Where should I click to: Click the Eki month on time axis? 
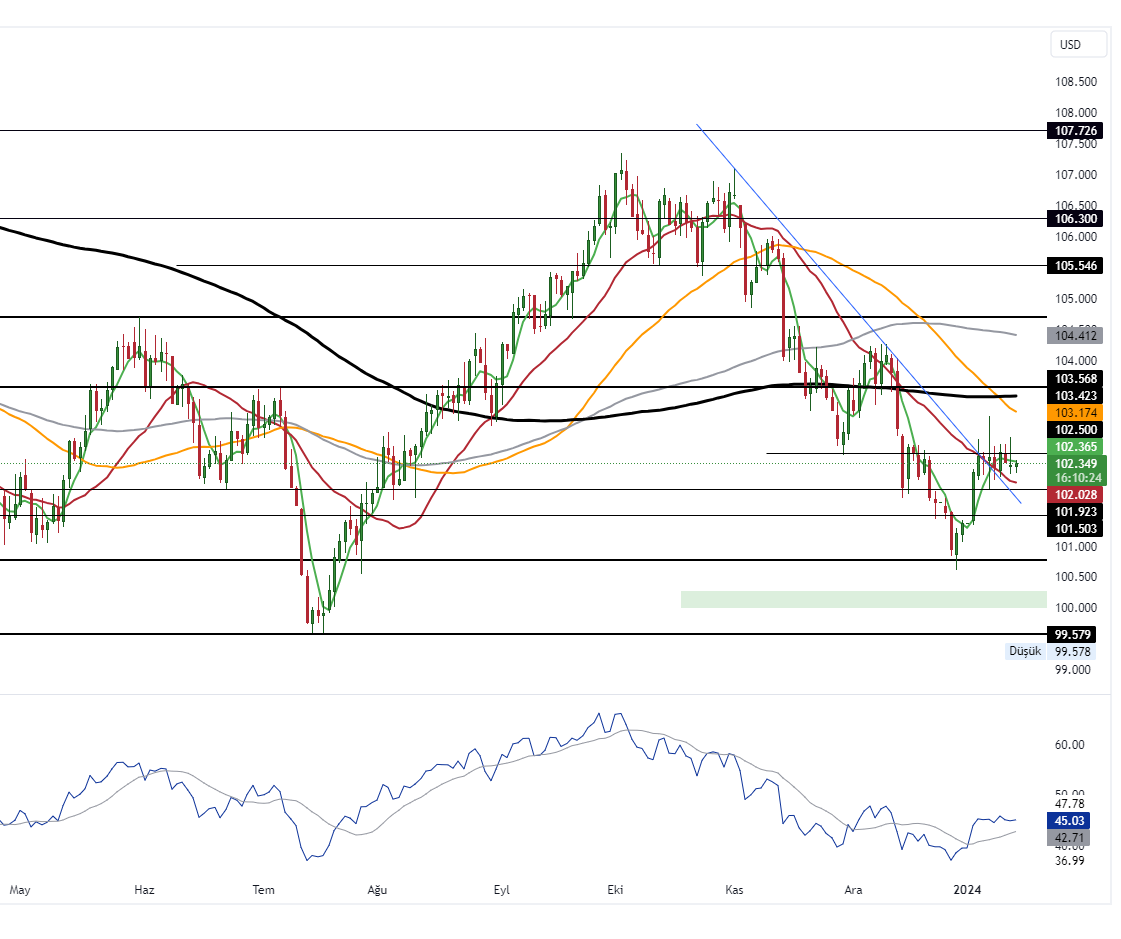[615, 889]
